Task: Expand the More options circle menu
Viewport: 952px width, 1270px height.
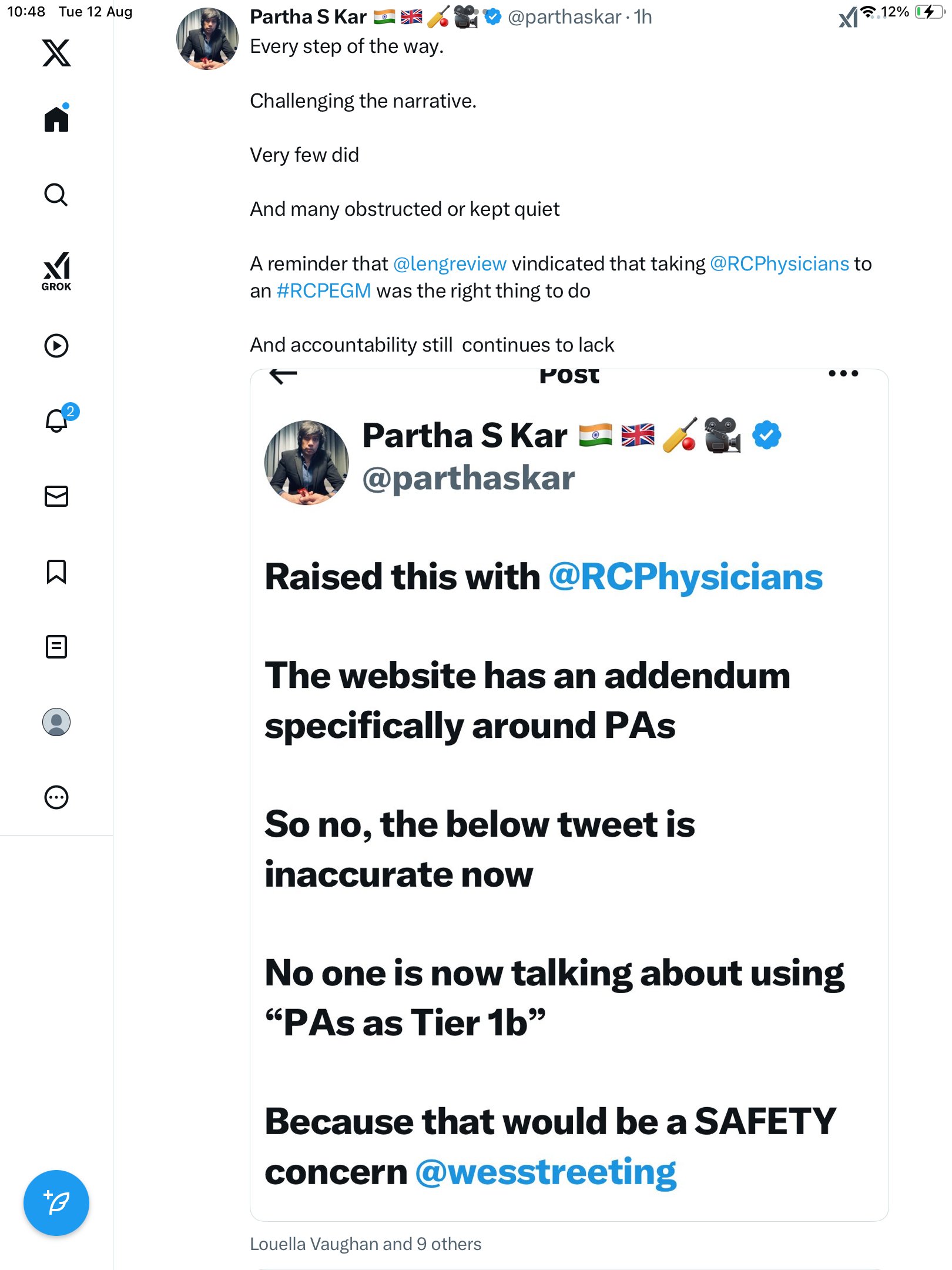Action: coord(56,797)
